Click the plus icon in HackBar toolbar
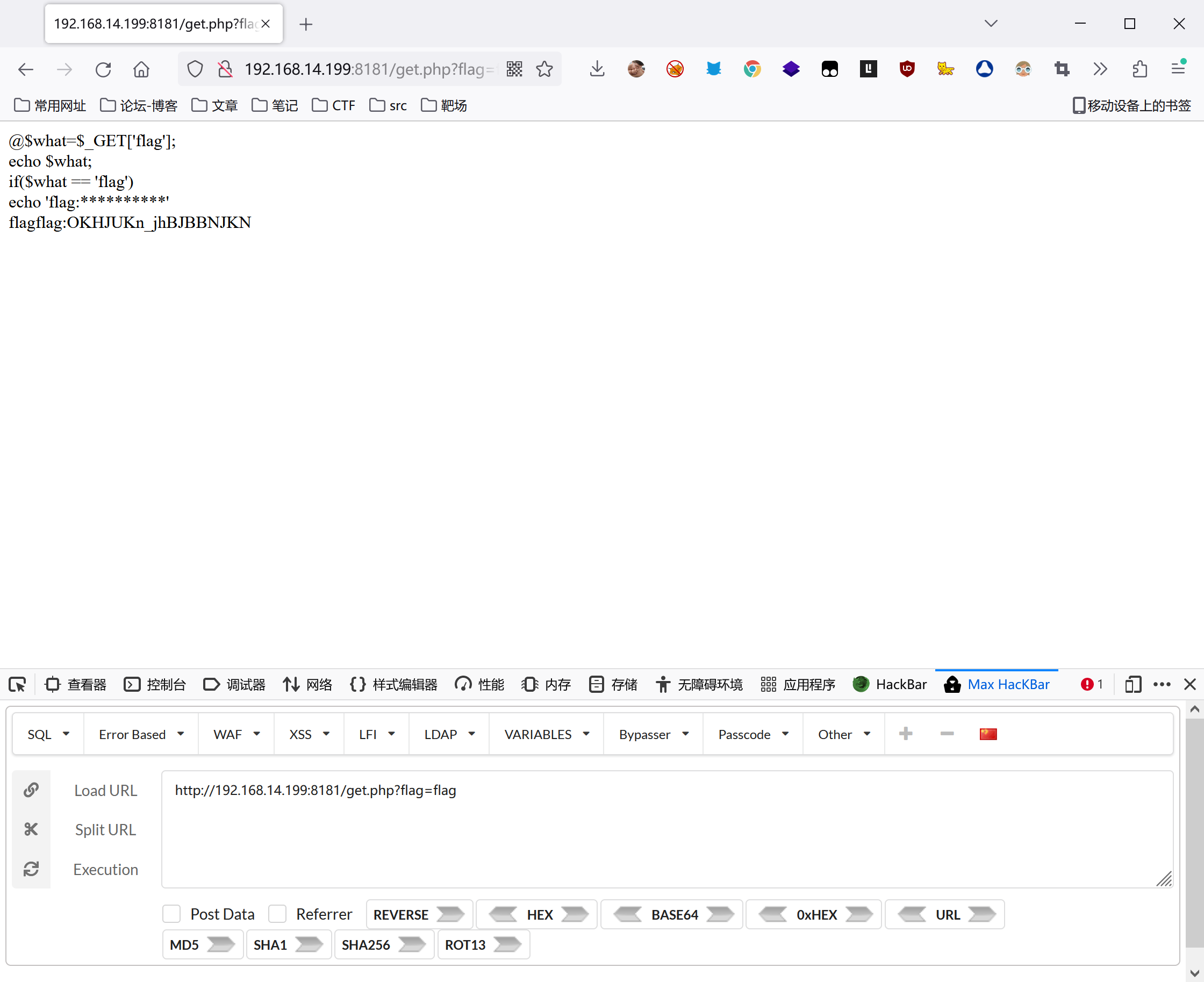Image resolution: width=1204 pixels, height=982 pixels. [905, 734]
